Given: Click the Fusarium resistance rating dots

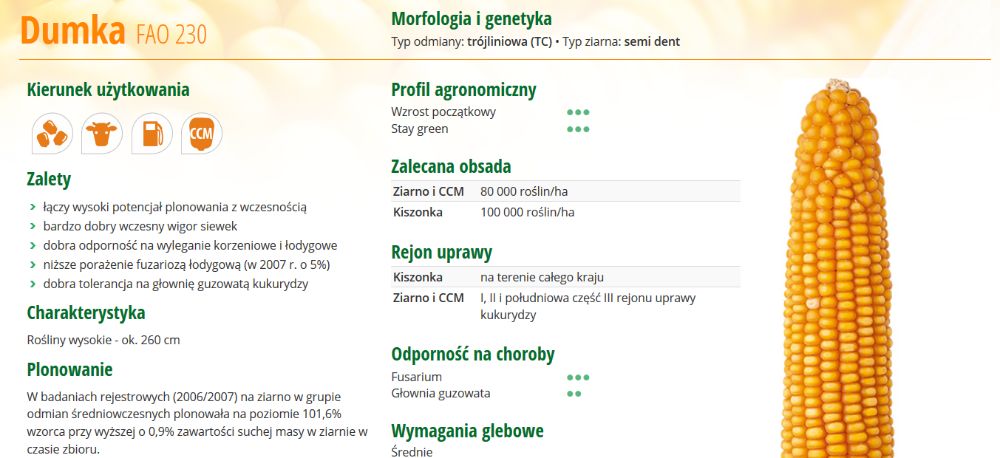Looking at the screenshot, I should pyautogui.click(x=578, y=377).
